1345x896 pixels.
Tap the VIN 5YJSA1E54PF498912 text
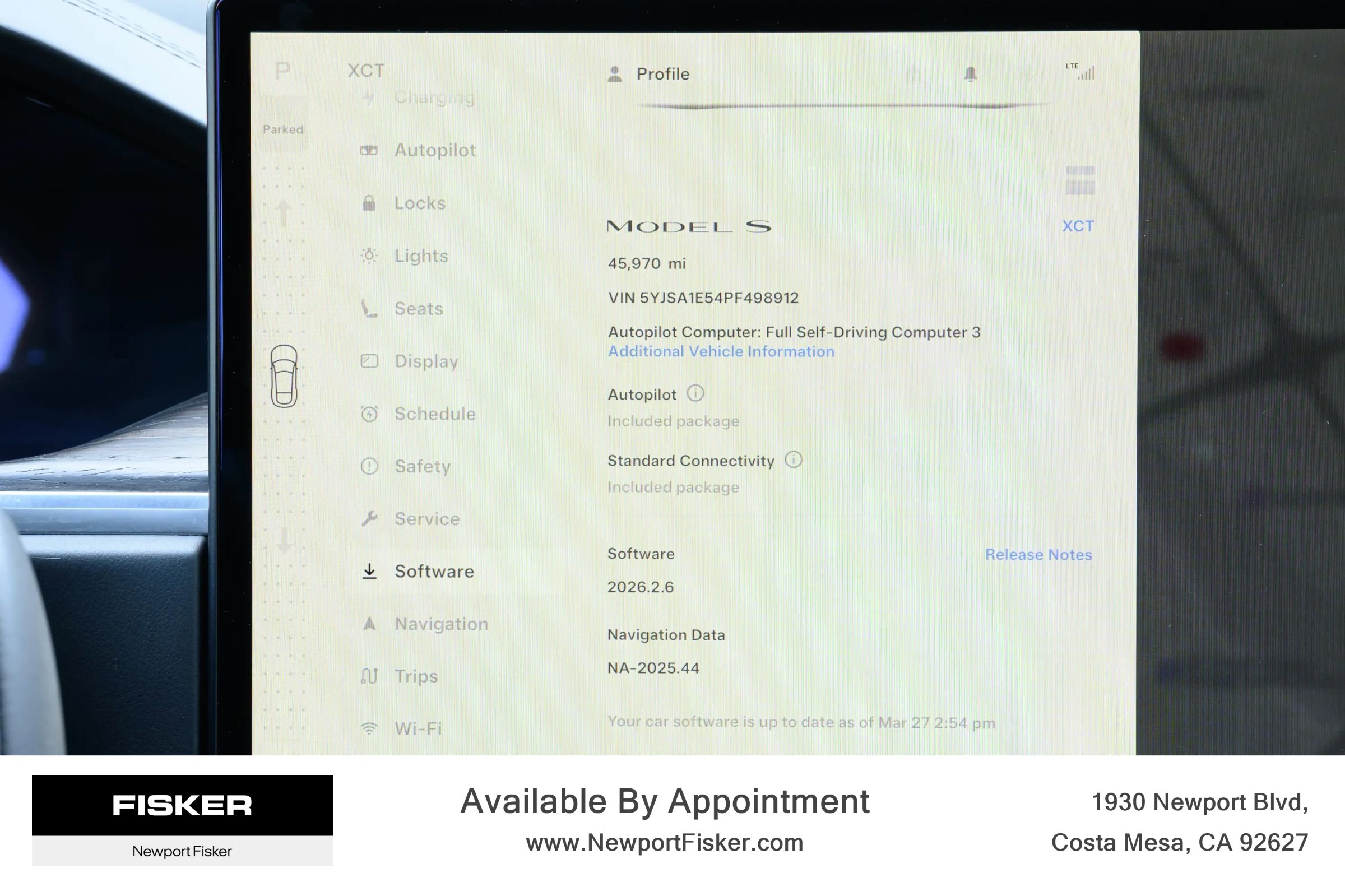click(x=703, y=298)
